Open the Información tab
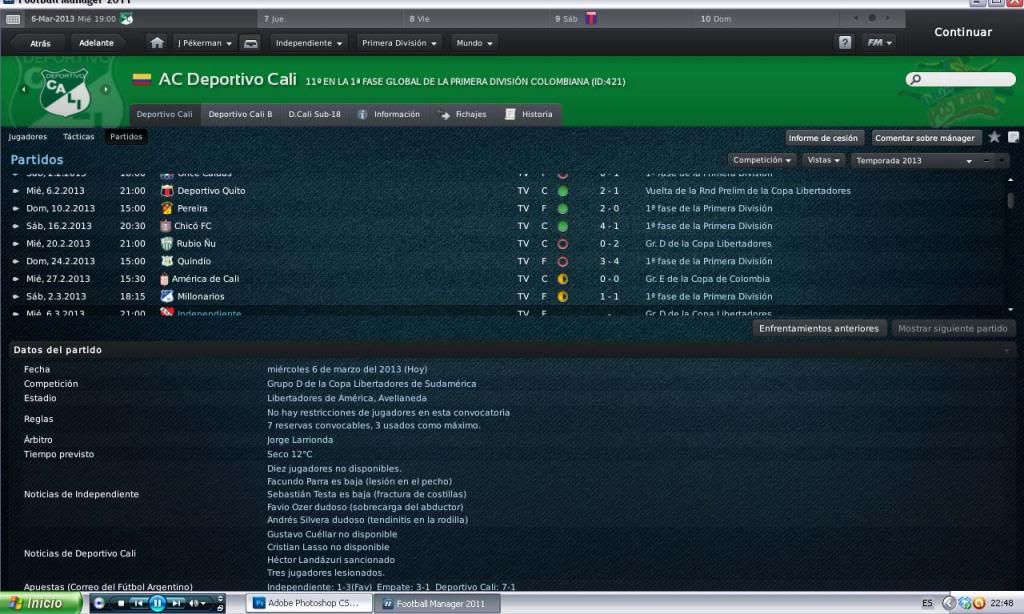The height and width of the screenshot is (614, 1024). [389, 114]
